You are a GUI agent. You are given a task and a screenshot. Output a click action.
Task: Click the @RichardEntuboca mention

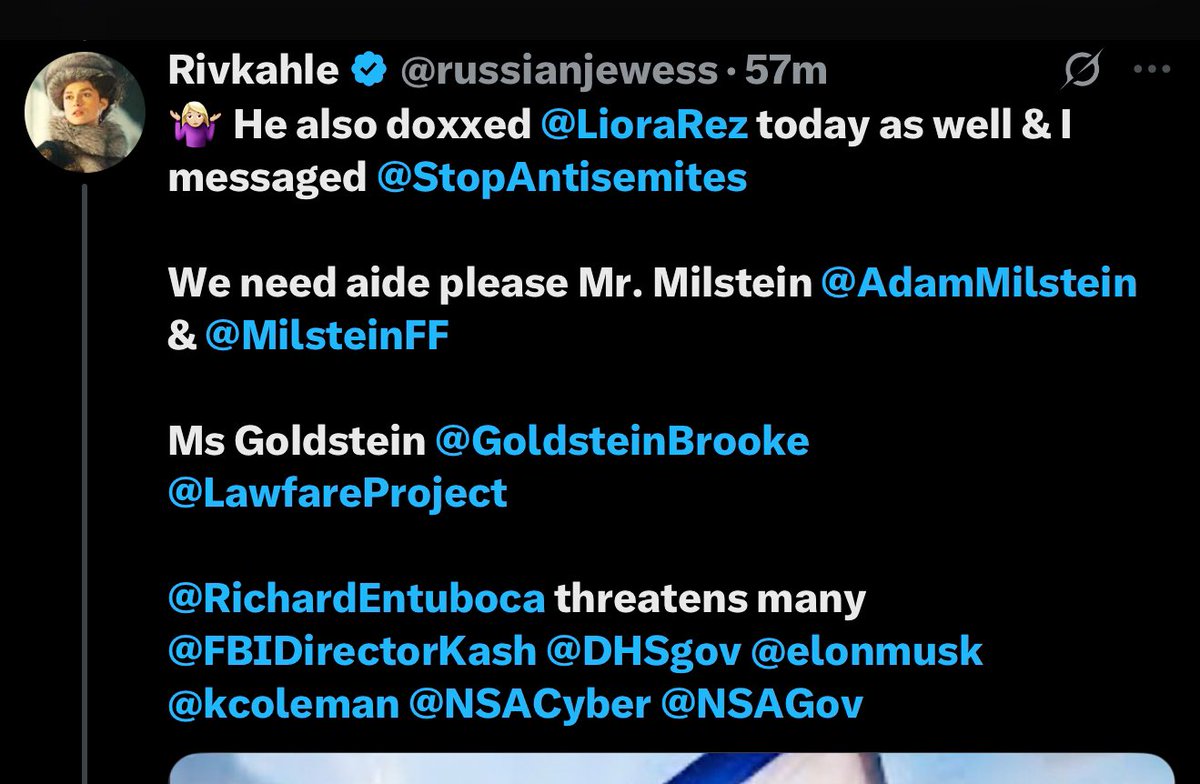(x=357, y=599)
